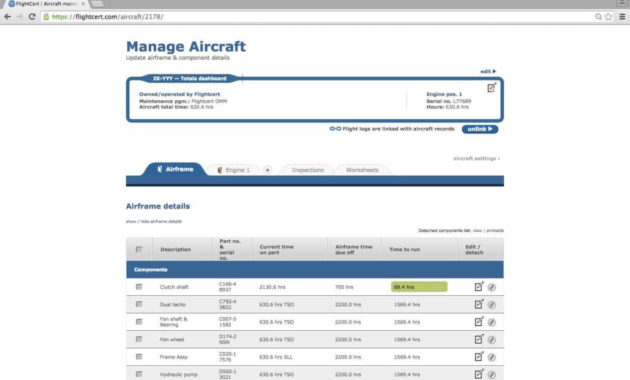Viewport: 630px width, 380px height.
Task: Edit the Hydraulic pump component
Action: pyautogui.click(x=479, y=374)
